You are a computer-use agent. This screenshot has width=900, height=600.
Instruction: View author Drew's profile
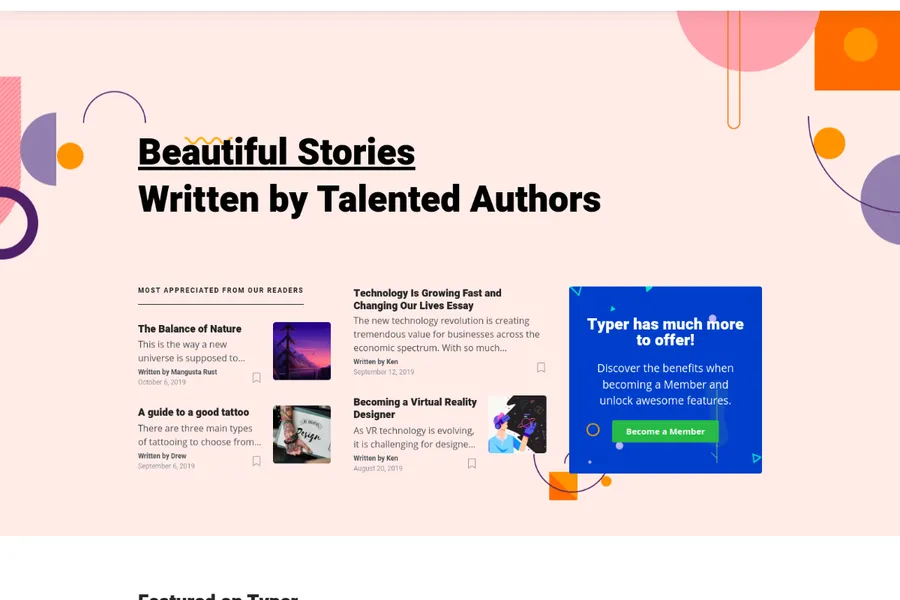[180, 456]
